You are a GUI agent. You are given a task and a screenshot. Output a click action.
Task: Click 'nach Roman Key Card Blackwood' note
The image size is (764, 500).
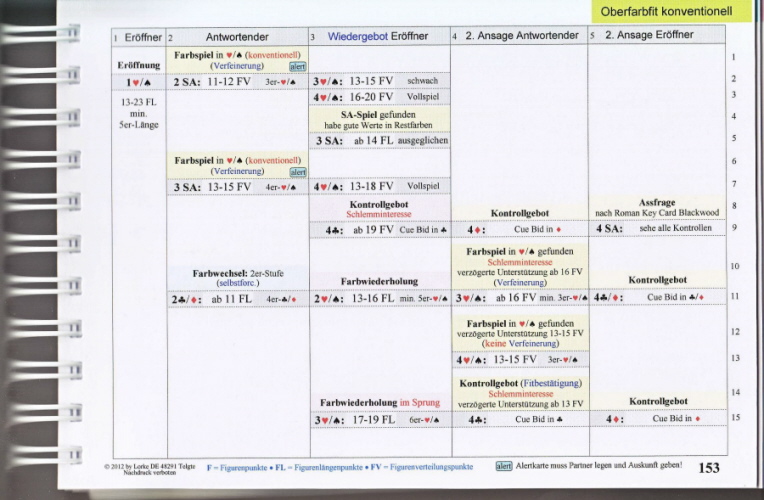tap(657, 213)
